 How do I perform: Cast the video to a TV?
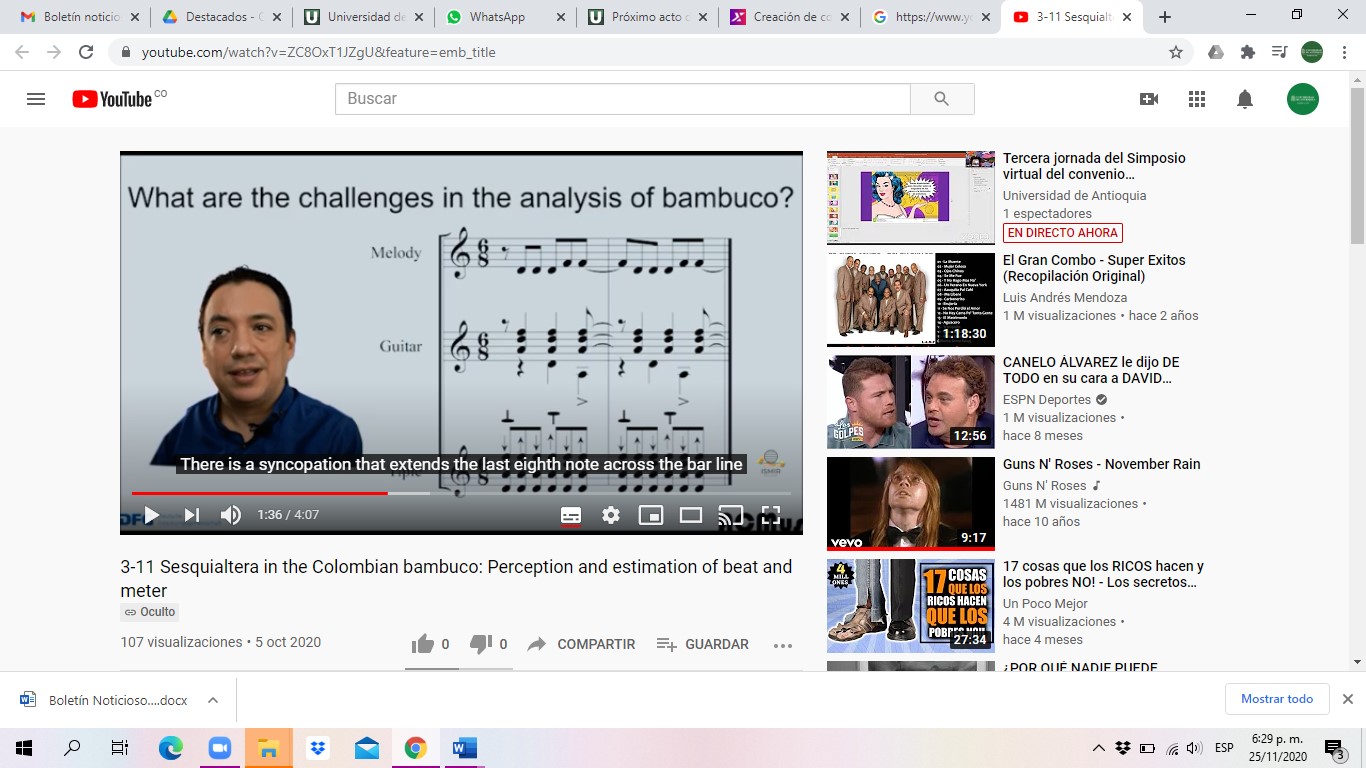pyautogui.click(x=731, y=515)
